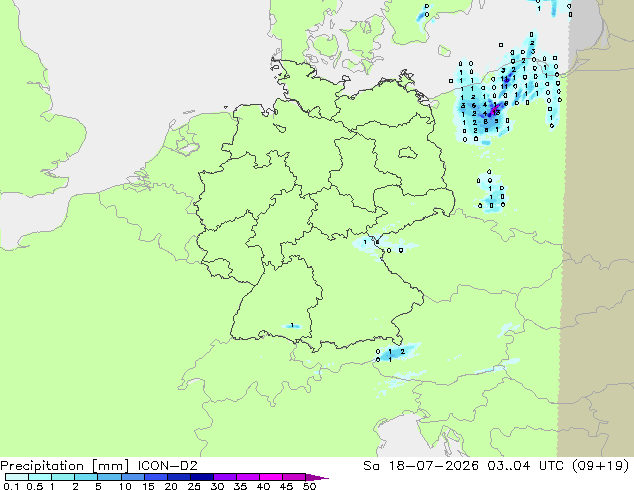Click the "Precipitation [mm]" title text

[65, 466]
